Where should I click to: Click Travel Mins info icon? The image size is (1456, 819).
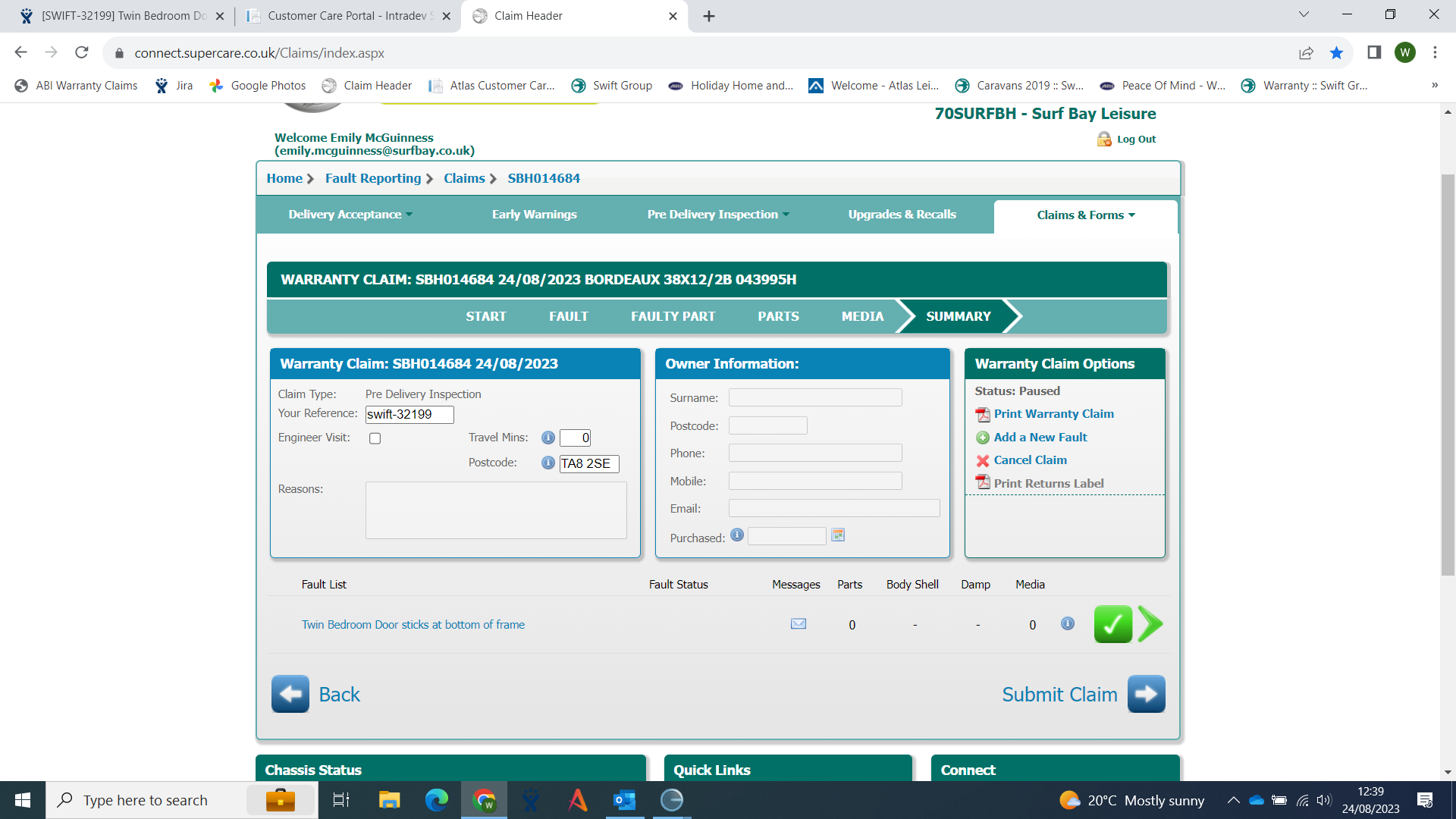tap(548, 438)
